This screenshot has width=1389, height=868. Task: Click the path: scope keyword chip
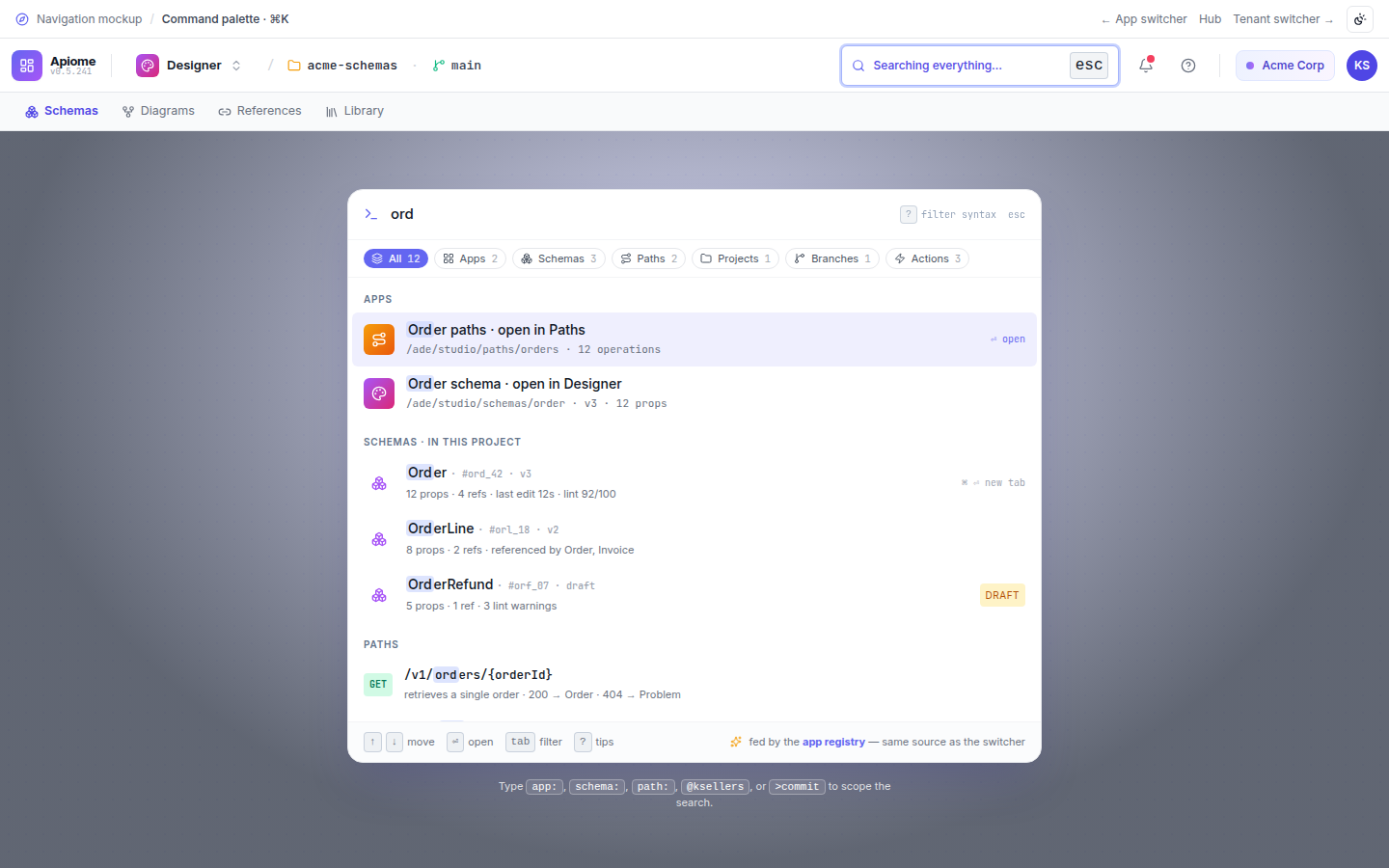[653, 787]
